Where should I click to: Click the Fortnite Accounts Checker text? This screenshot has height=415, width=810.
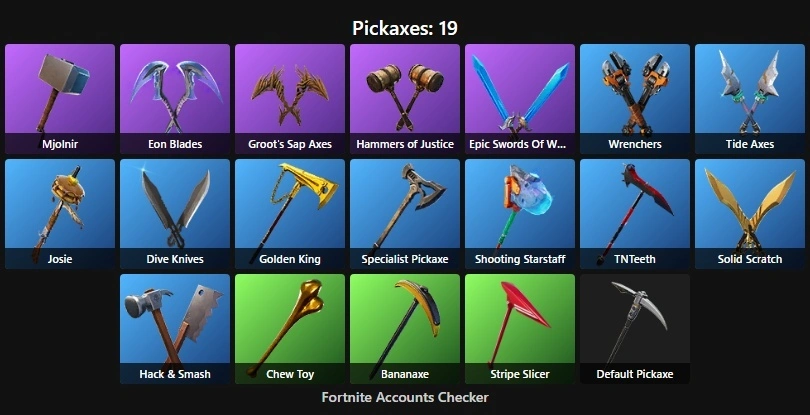point(405,397)
